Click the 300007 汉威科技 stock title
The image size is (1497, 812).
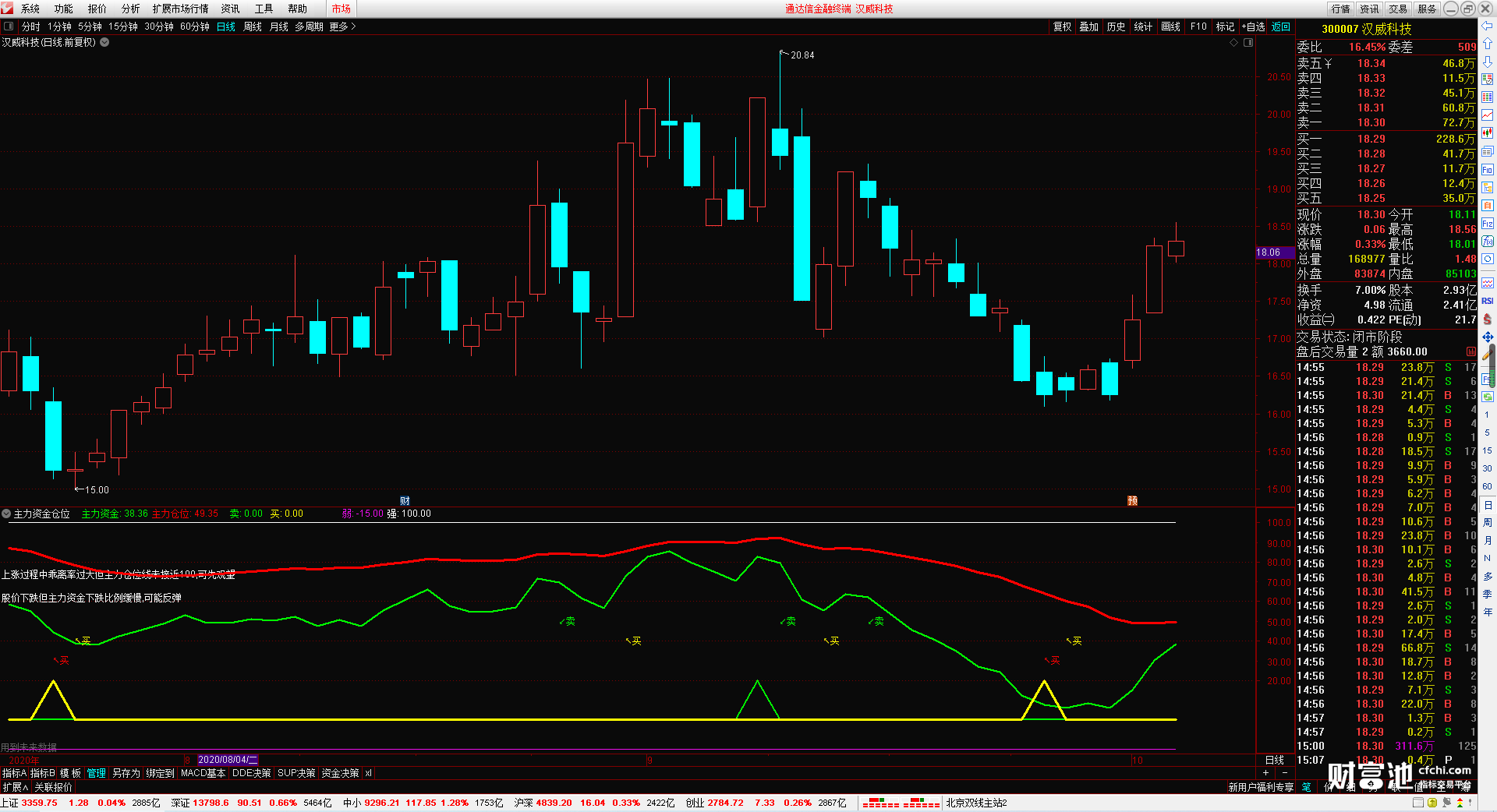point(1366,29)
